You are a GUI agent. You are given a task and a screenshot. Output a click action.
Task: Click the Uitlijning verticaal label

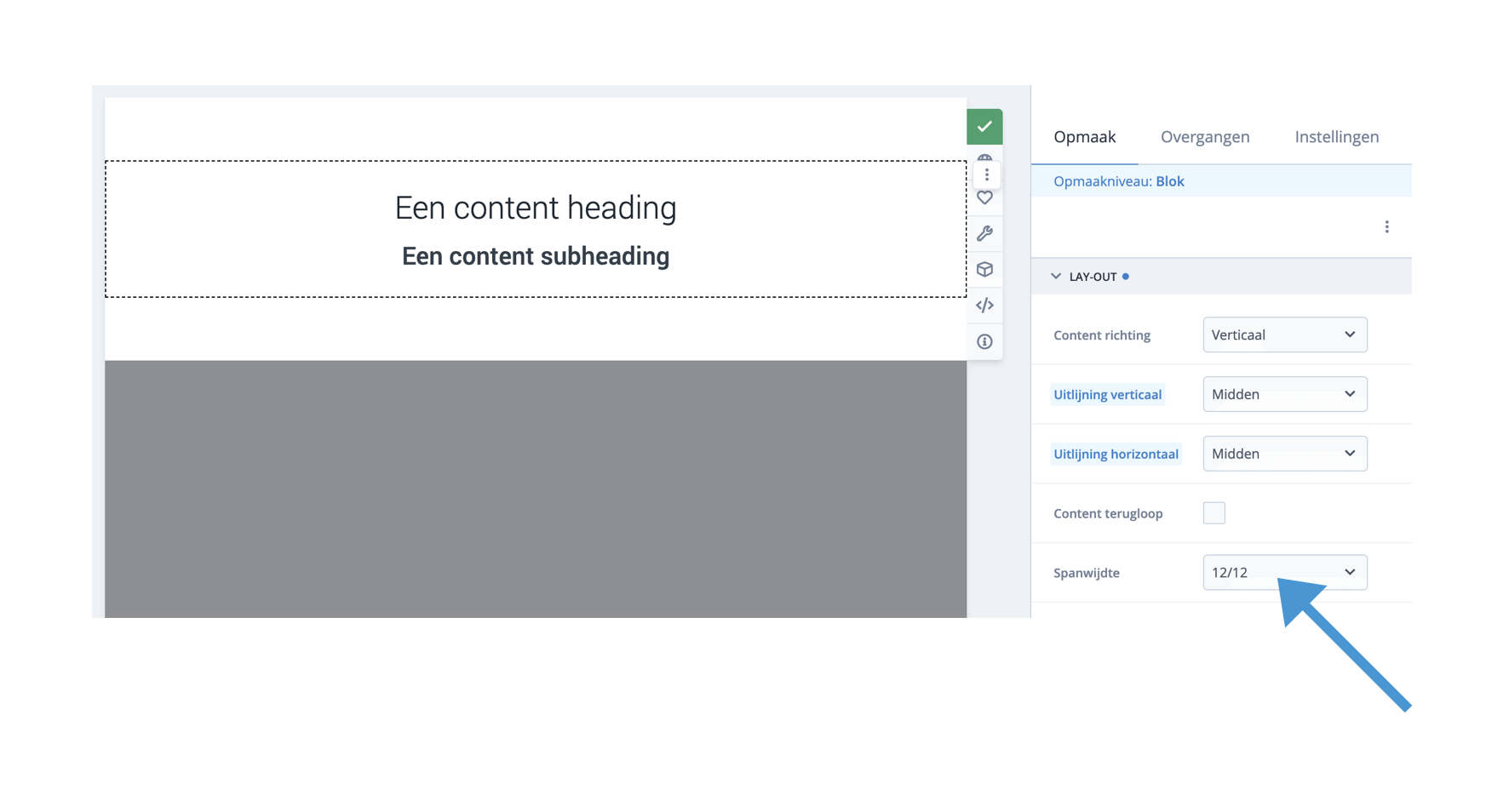point(1107,395)
